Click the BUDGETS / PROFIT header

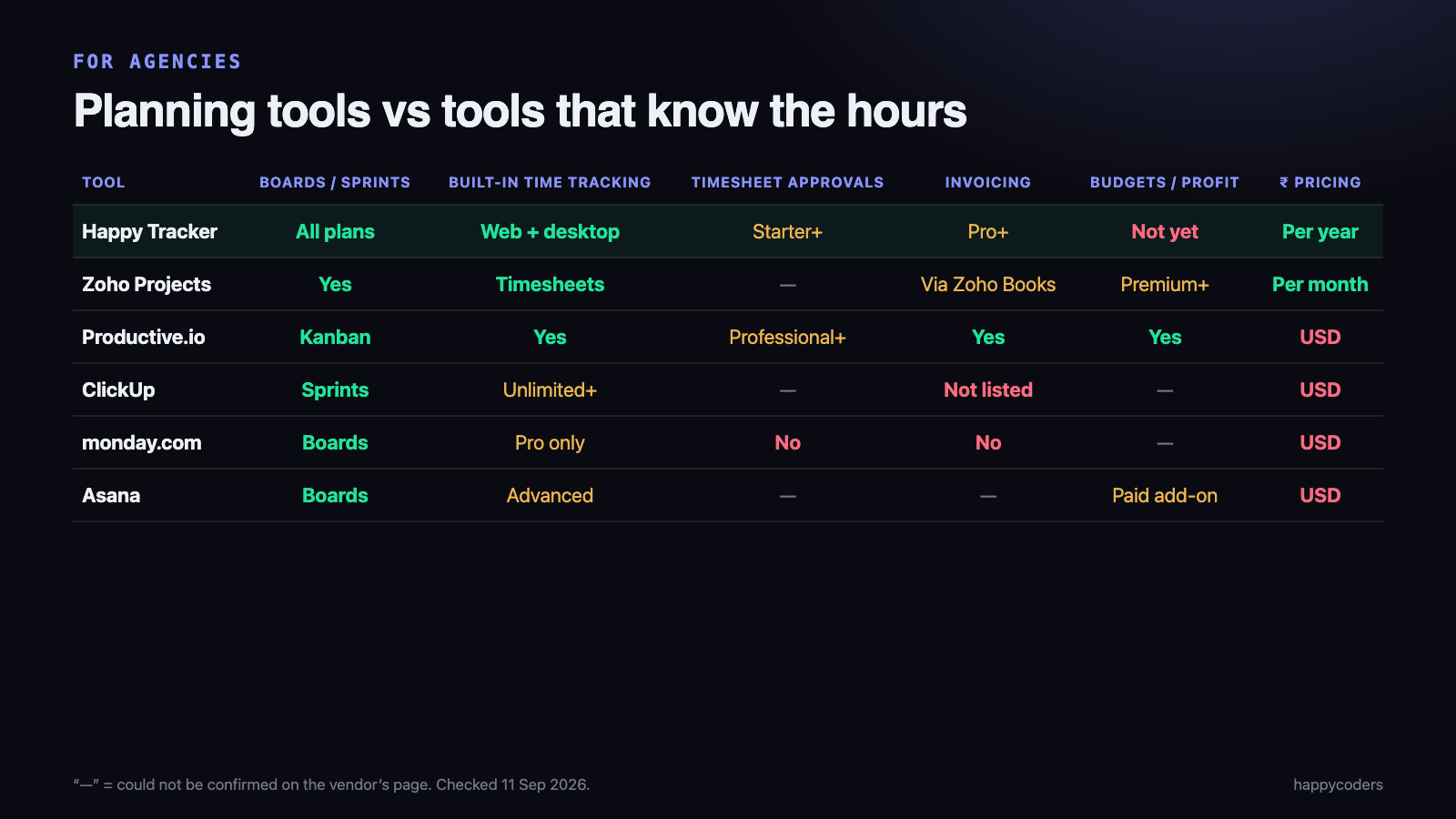coord(1165,182)
